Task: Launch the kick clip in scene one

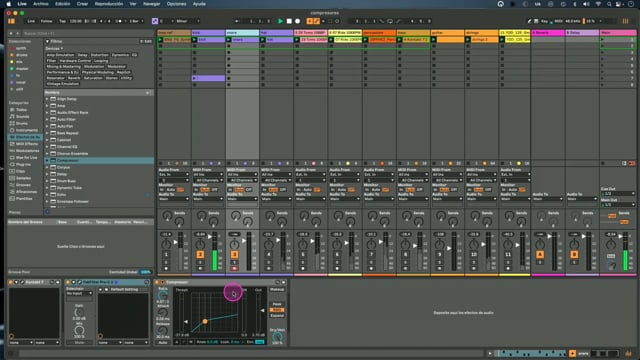Action: 195,40
